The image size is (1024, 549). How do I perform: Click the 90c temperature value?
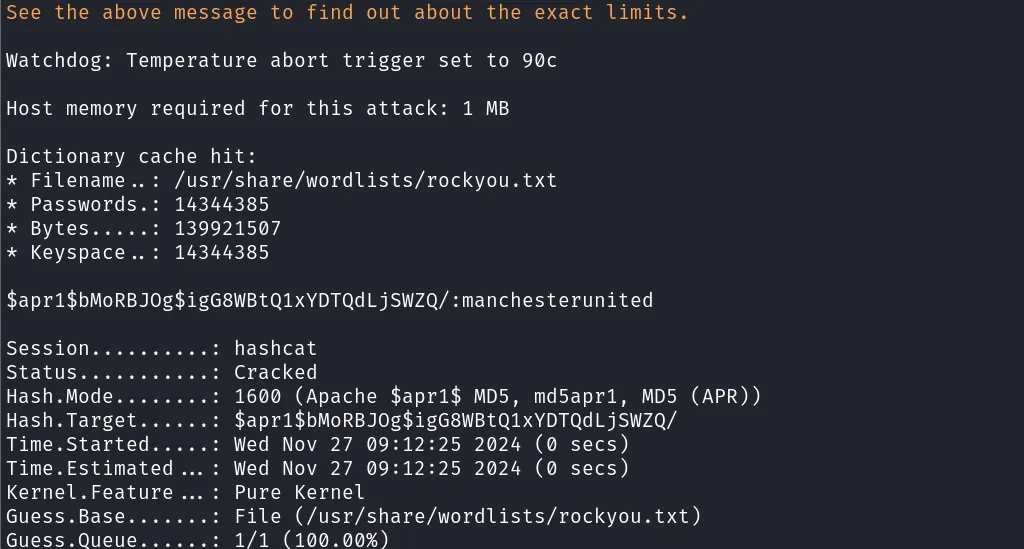(539, 60)
